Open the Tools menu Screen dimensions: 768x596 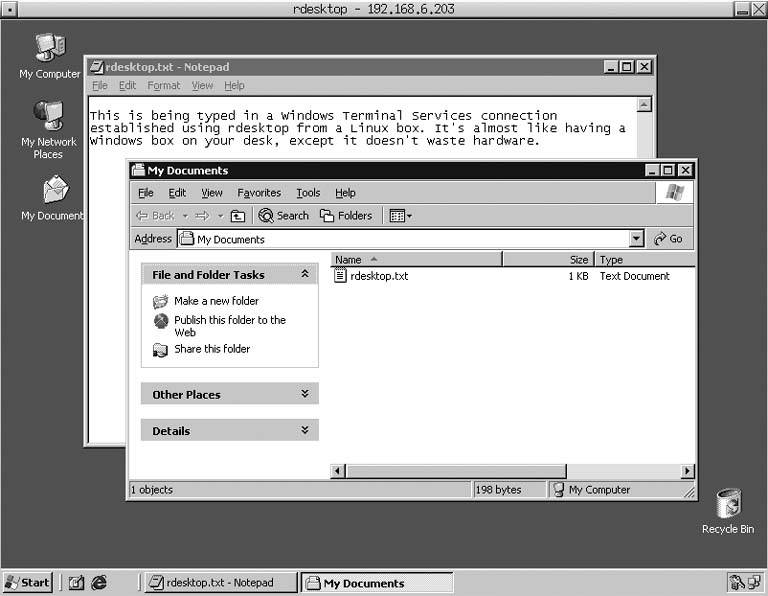[x=308, y=193]
